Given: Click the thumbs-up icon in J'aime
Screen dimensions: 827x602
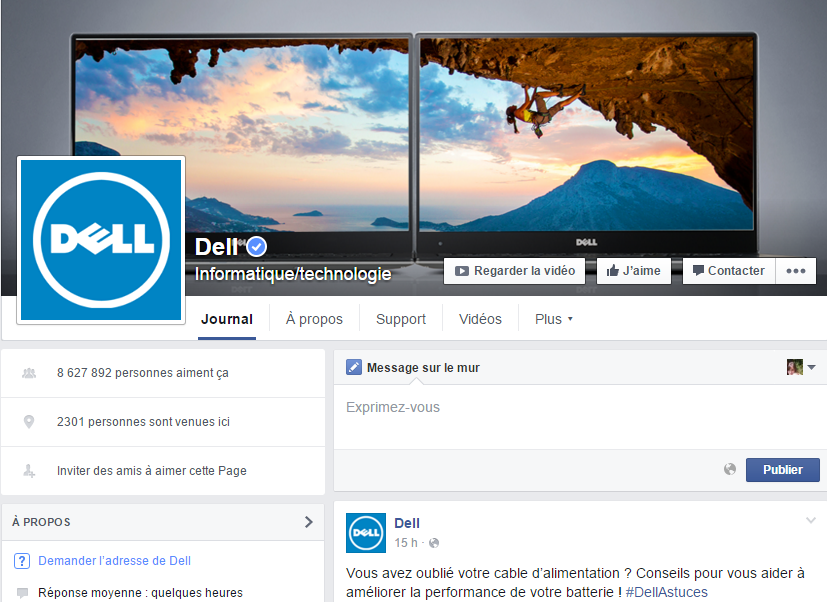Looking at the screenshot, I should [612, 271].
